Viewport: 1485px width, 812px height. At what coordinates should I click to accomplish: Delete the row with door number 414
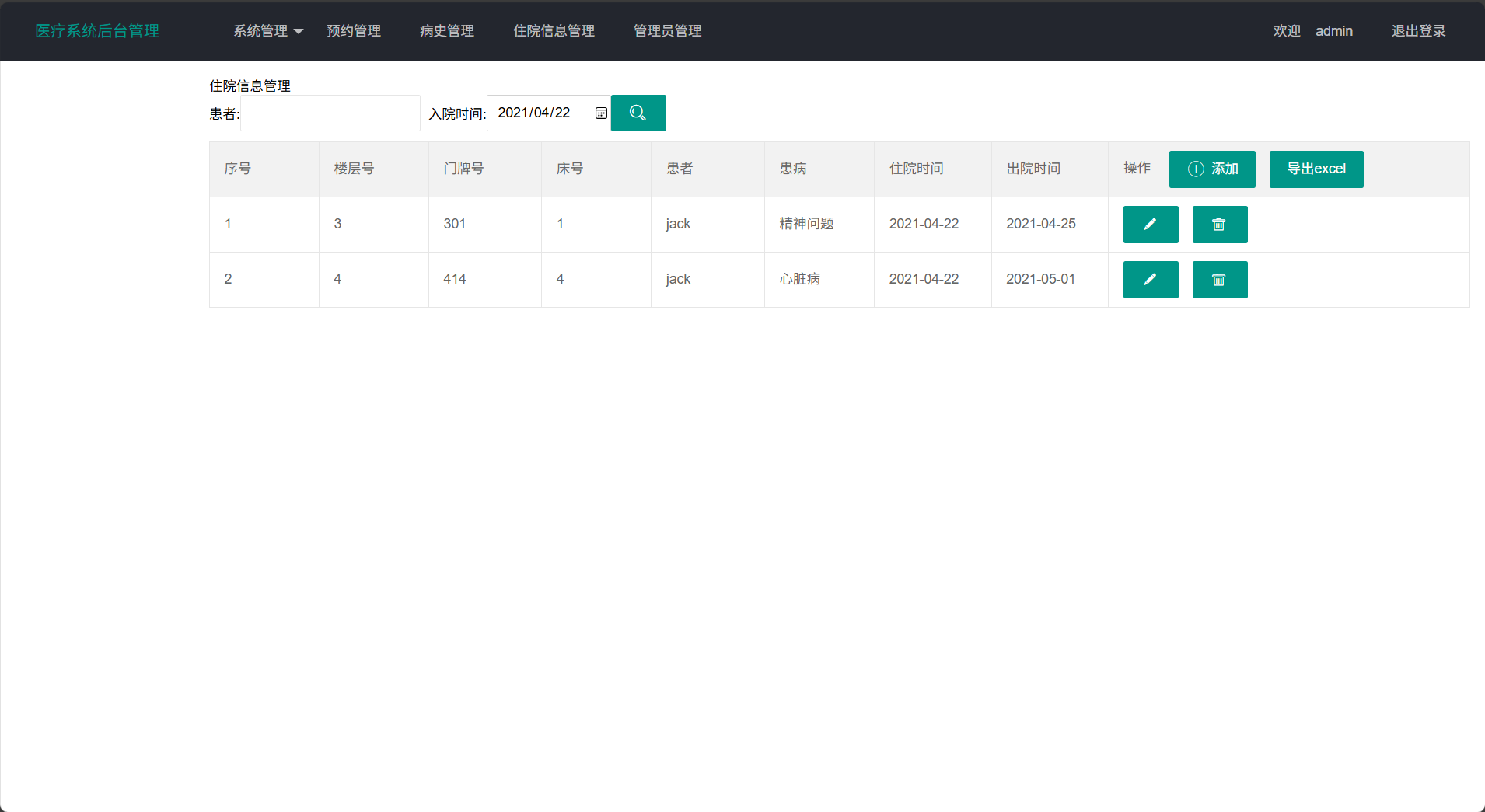pyautogui.click(x=1219, y=280)
